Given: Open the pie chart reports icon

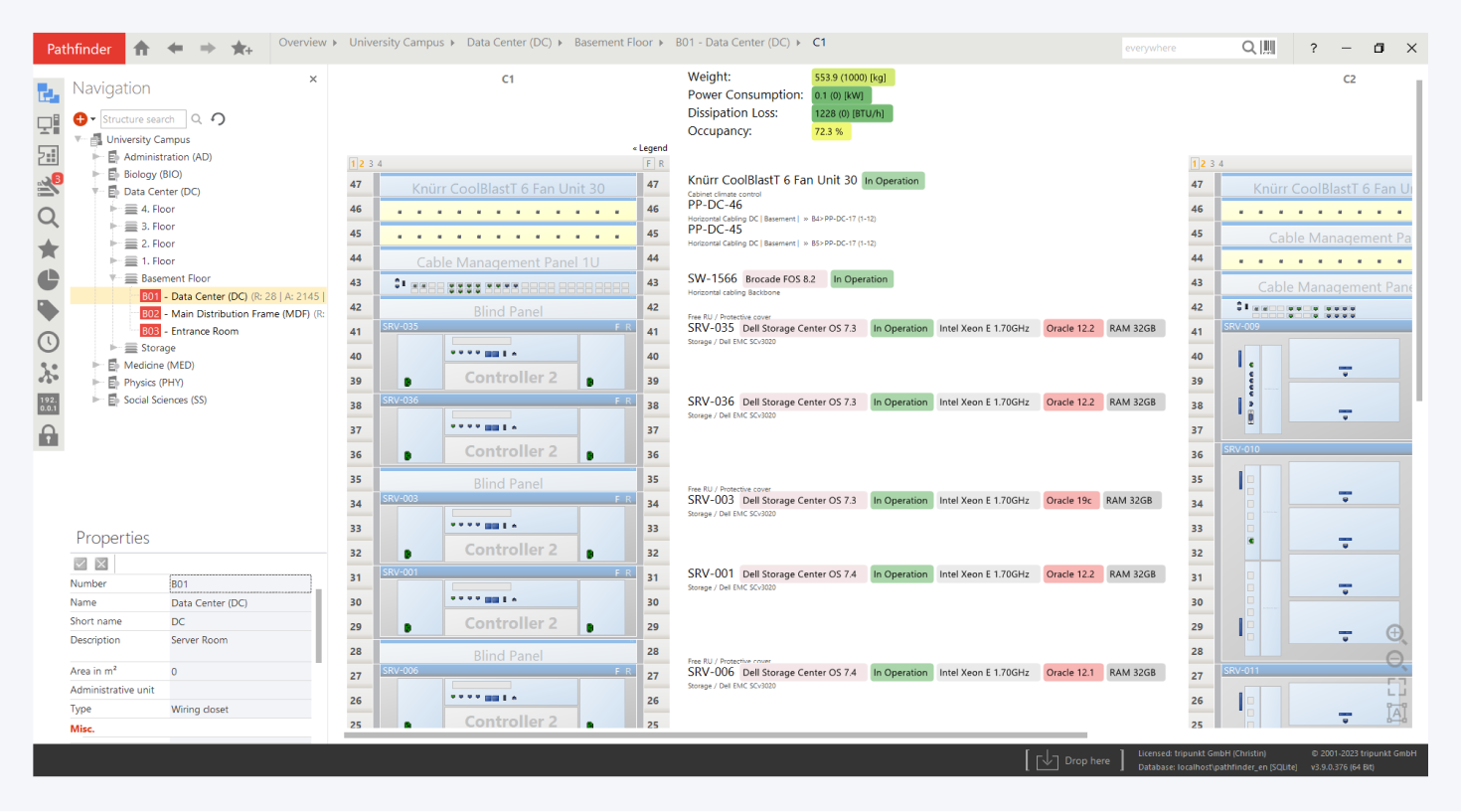Looking at the screenshot, I should 48,279.
